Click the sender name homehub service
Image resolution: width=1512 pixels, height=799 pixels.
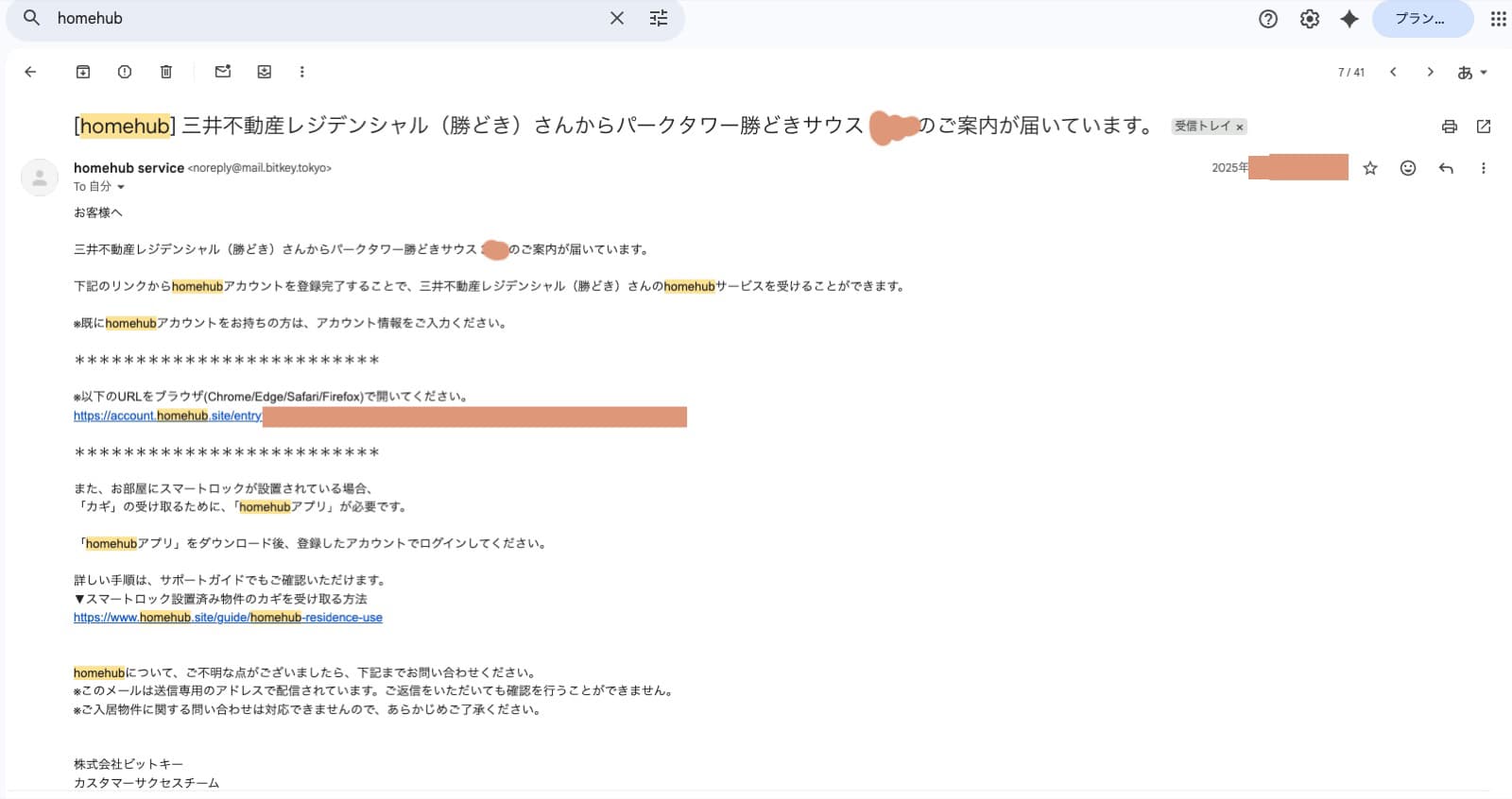129,168
